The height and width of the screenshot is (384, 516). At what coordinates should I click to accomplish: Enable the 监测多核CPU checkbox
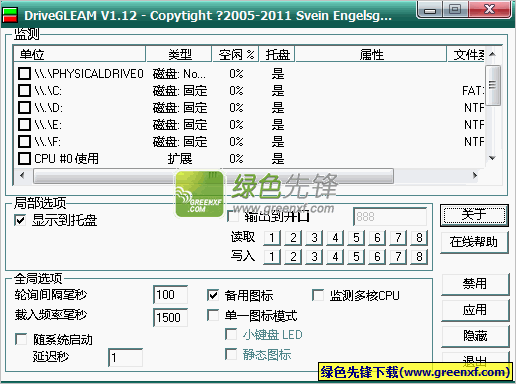(x=318, y=295)
